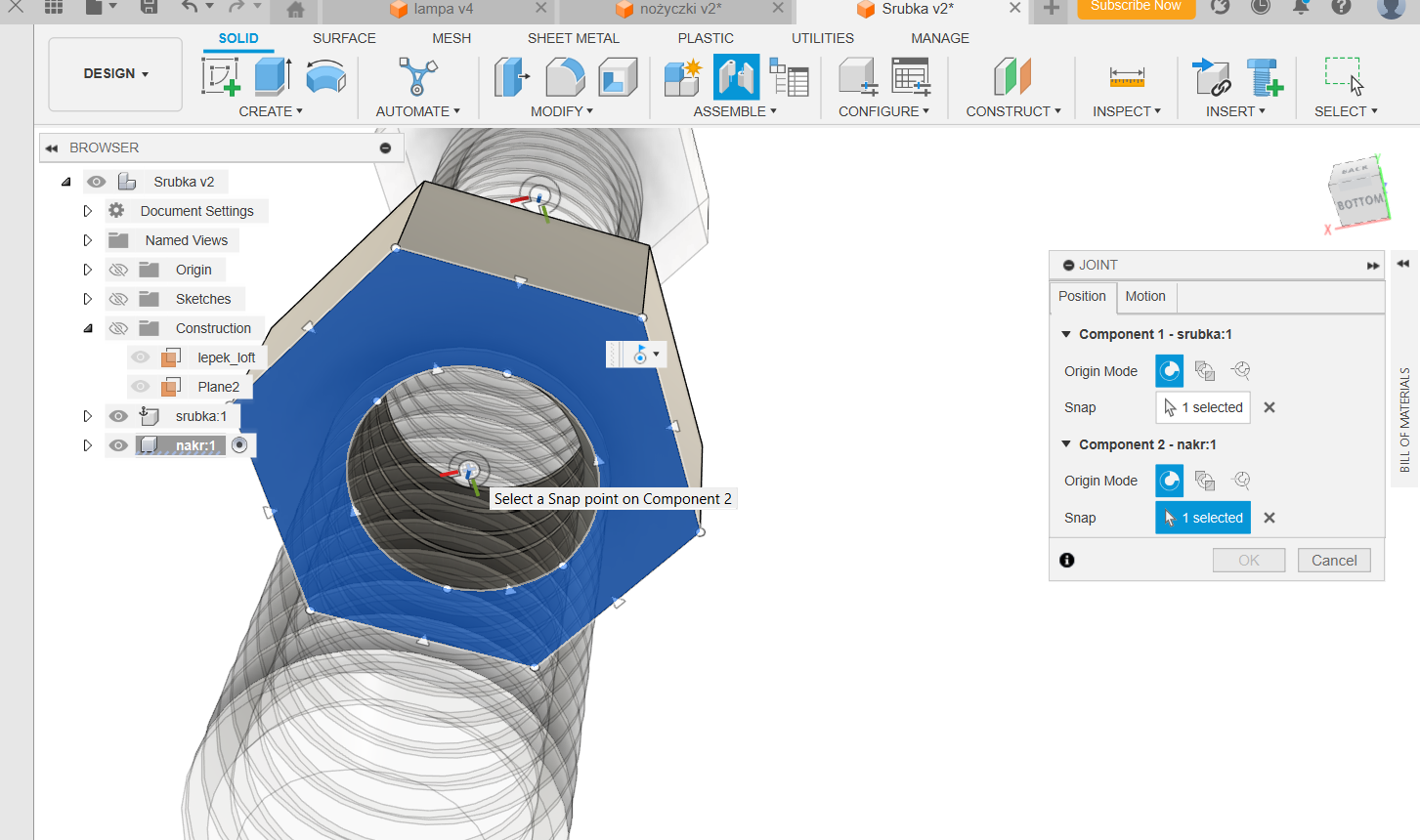This screenshot has width=1420, height=840.
Task: Show the Construction folder
Action: pyautogui.click(x=118, y=328)
